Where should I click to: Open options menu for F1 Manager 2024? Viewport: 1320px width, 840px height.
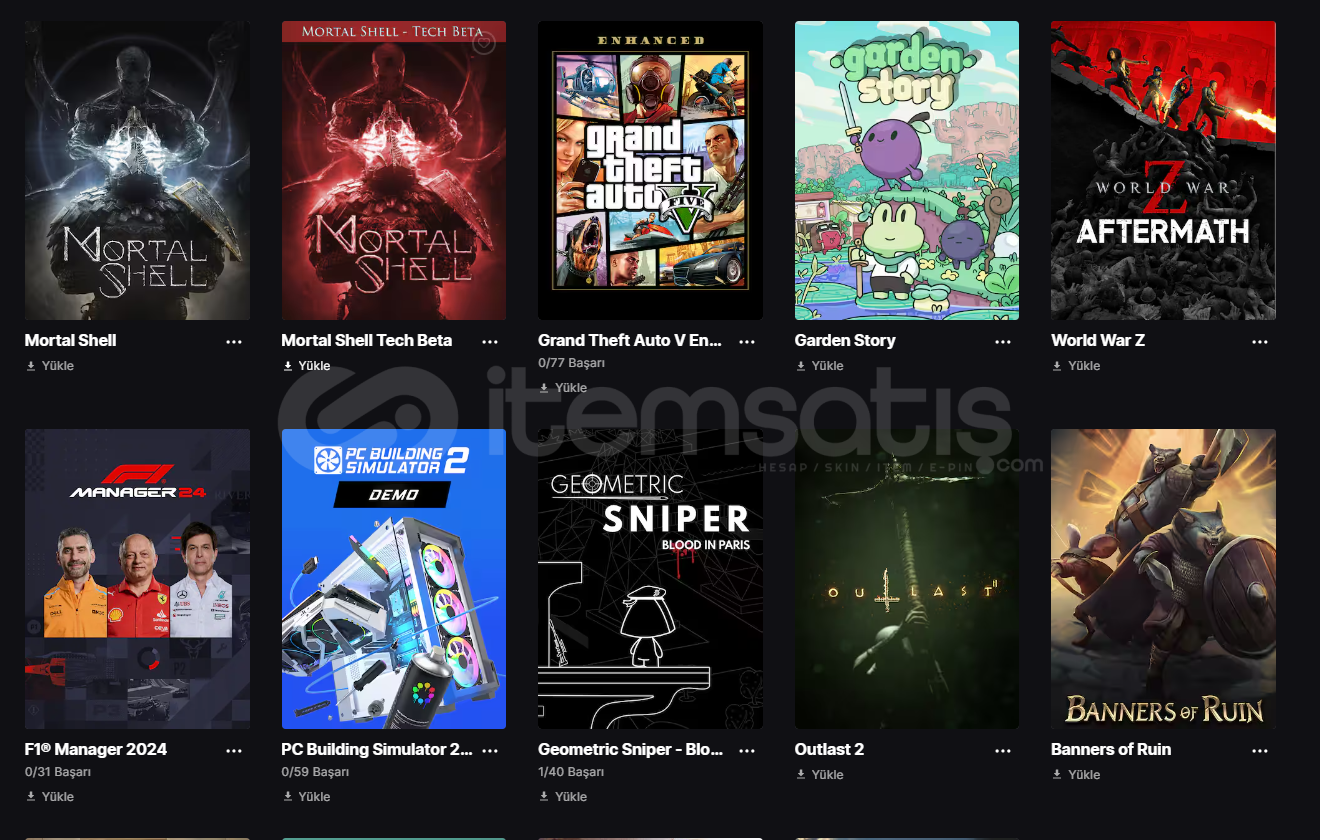point(234,750)
